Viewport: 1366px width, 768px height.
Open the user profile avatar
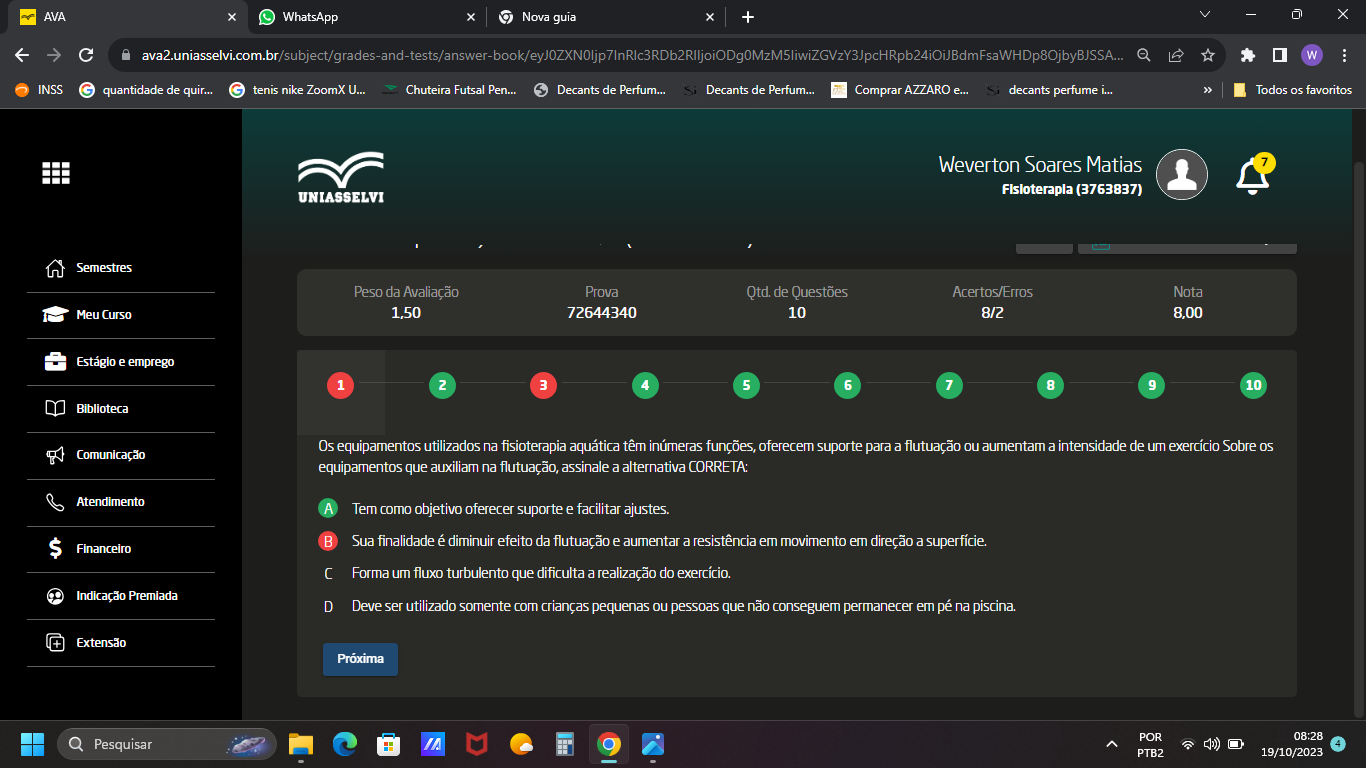click(1181, 174)
